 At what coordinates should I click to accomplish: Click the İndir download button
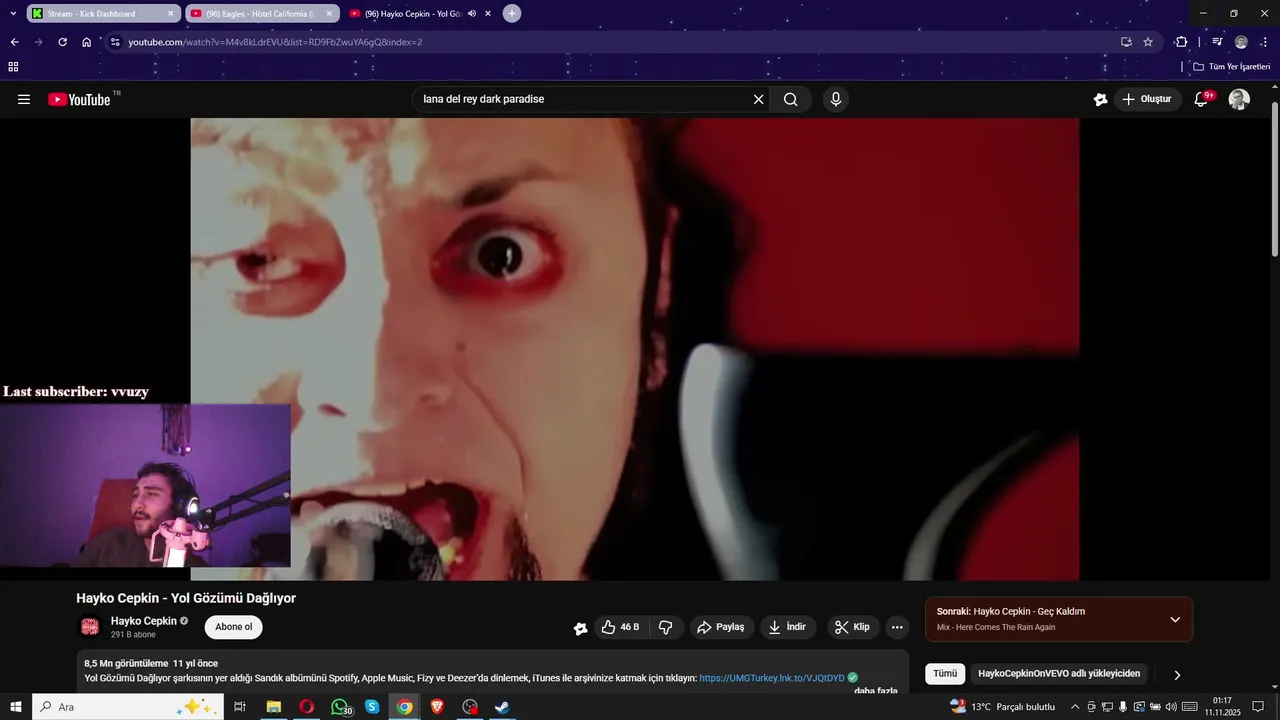click(x=787, y=627)
